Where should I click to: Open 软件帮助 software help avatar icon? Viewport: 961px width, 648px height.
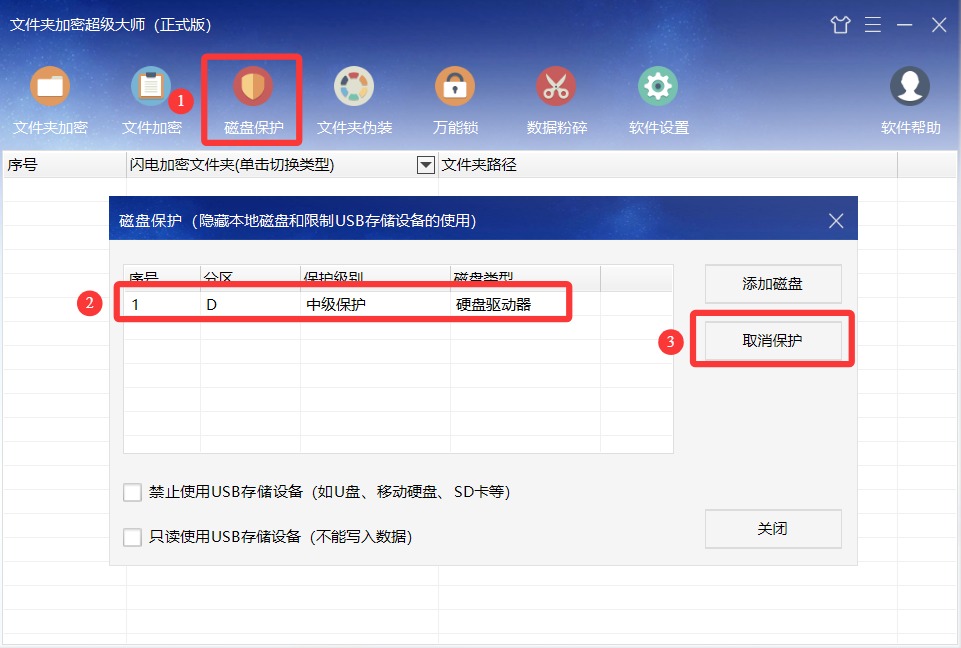point(910,86)
